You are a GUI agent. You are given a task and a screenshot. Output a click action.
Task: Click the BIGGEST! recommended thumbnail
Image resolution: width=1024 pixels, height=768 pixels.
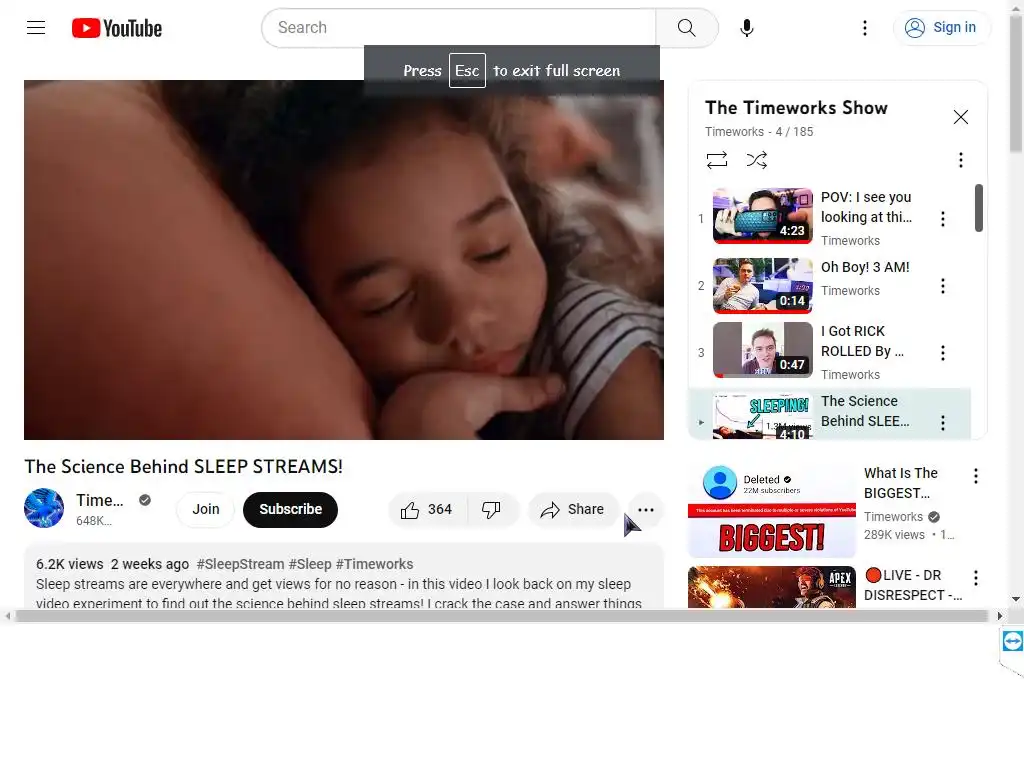point(771,511)
